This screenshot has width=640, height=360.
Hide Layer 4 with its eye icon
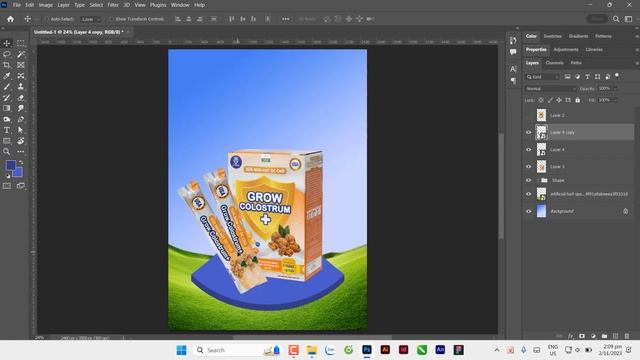click(529, 149)
